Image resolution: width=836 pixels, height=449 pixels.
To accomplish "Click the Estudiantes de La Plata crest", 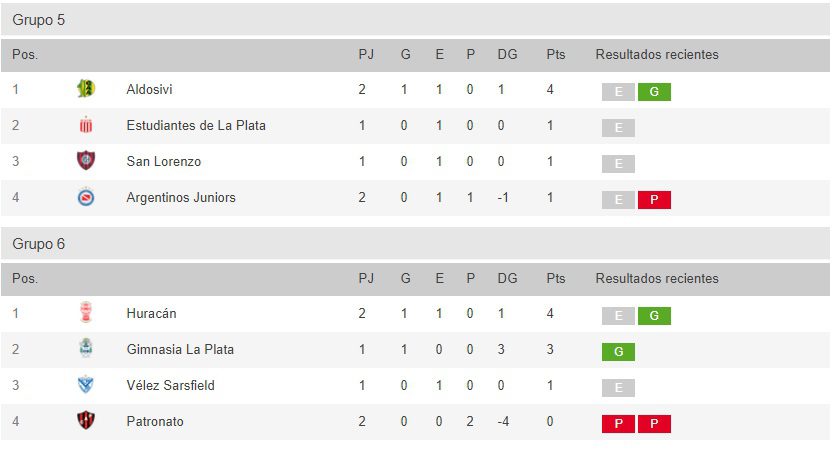I will tap(86, 125).
